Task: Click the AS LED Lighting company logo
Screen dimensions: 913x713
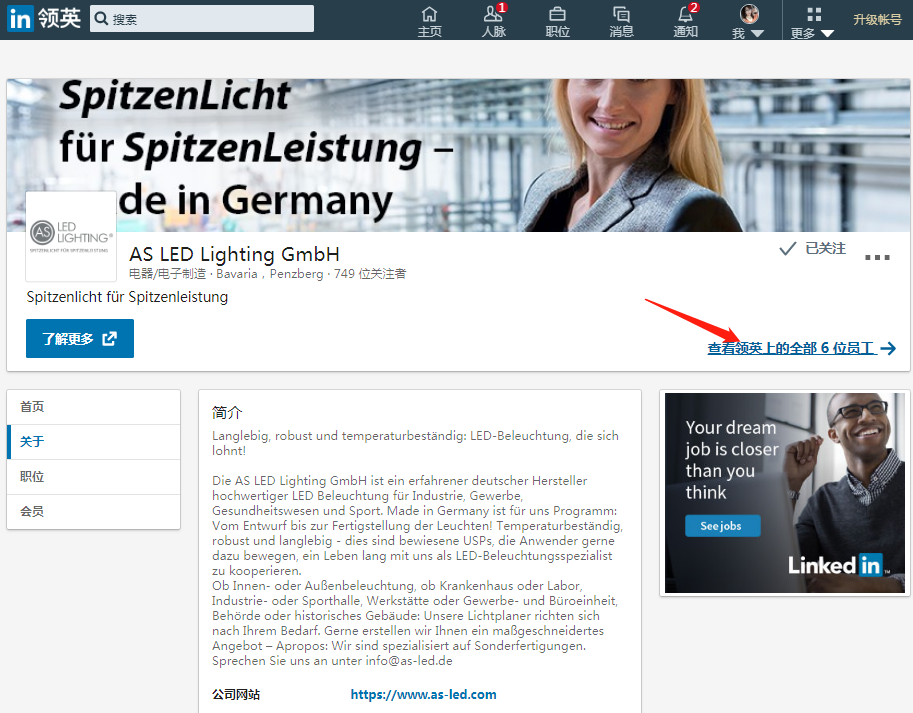Action: tap(71, 236)
